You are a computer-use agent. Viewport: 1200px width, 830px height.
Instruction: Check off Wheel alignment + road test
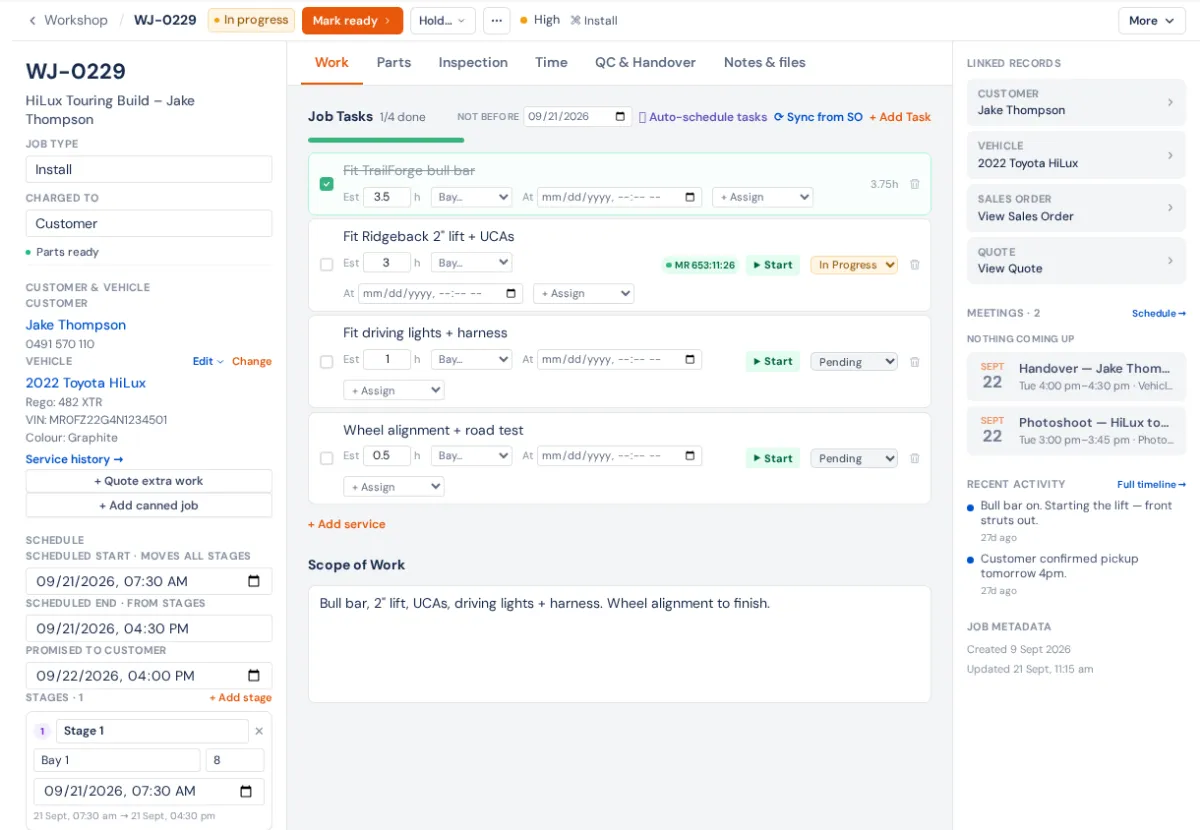pyautogui.click(x=326, y=458)
